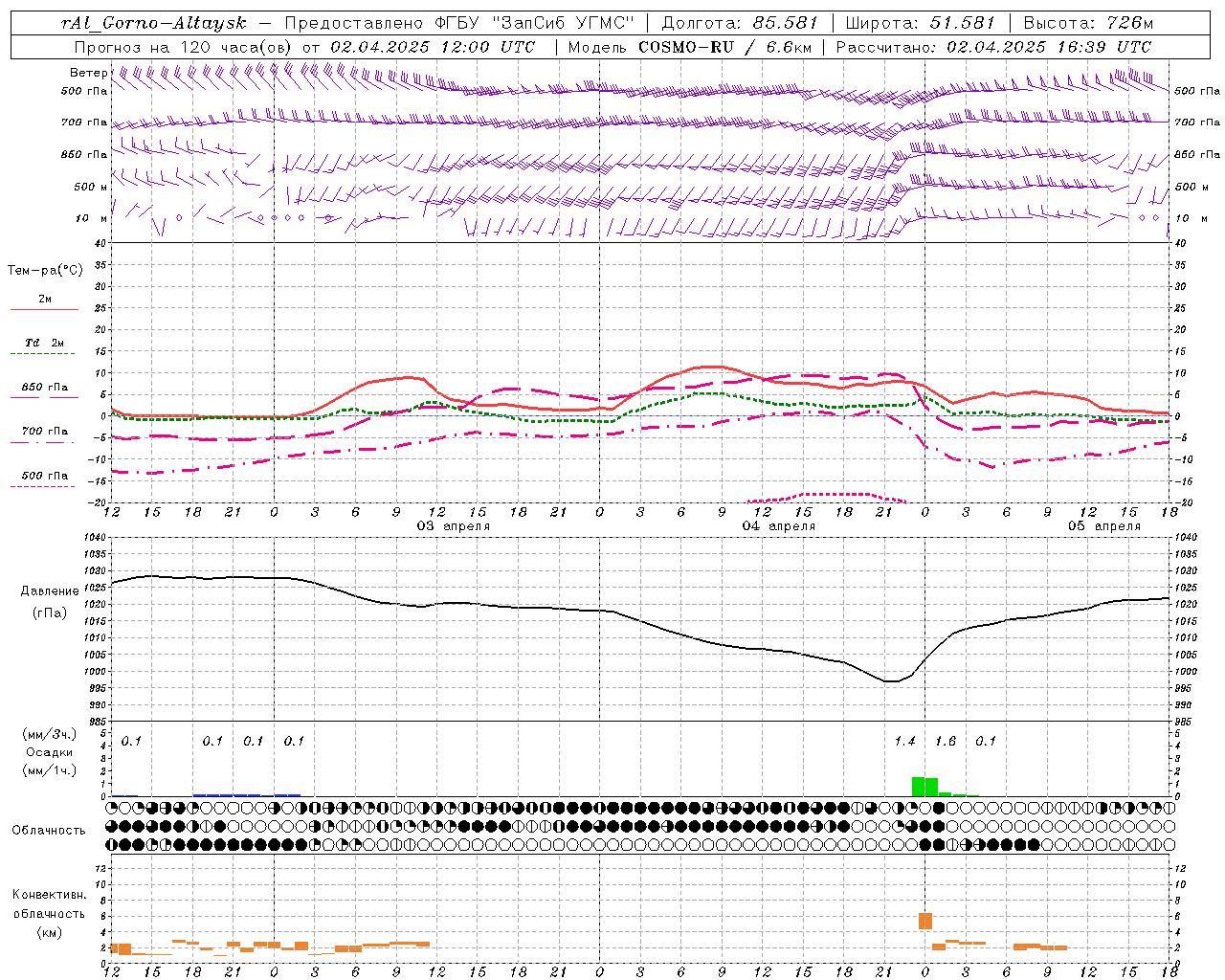Click the Тем-ра(°C) axis title

click(x=45, y=271)
